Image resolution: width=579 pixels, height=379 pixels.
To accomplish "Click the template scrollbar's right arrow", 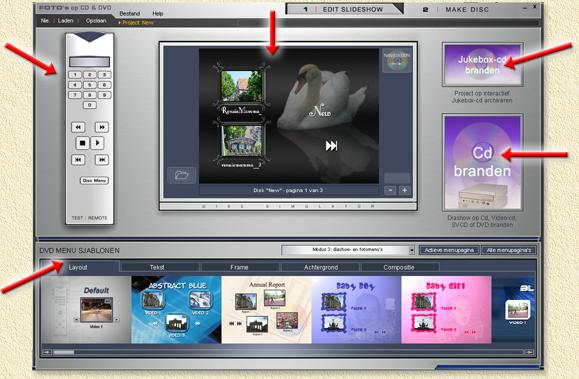I will [530, 352].
